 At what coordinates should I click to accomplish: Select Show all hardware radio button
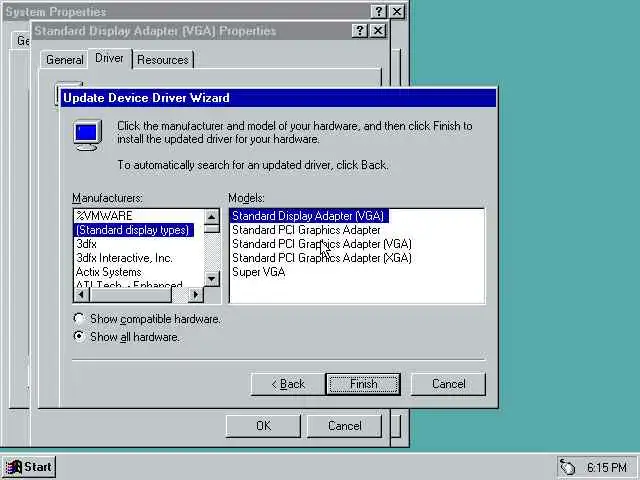[x=79, y=337]
